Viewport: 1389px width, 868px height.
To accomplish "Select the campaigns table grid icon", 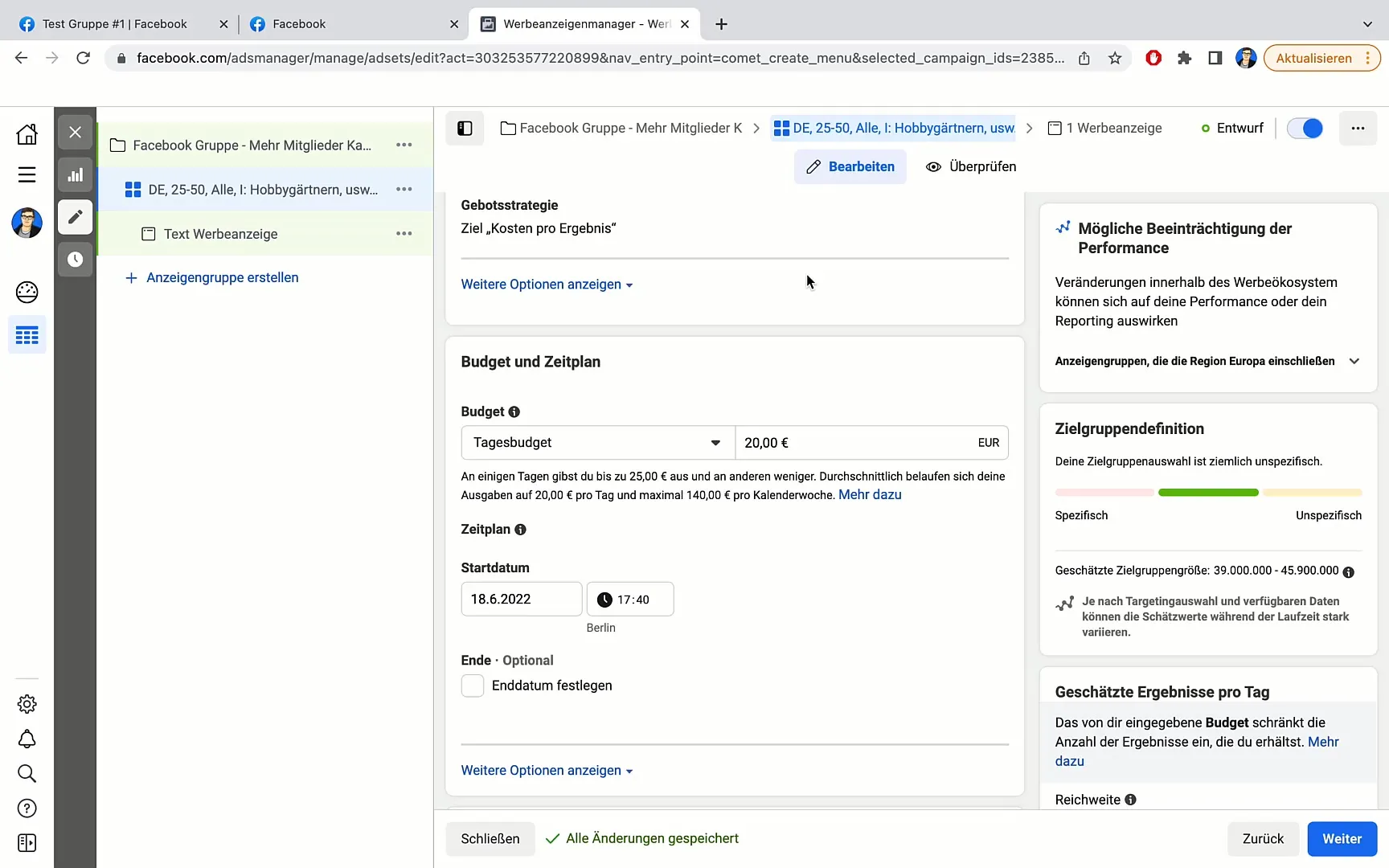I will point(27,335).
